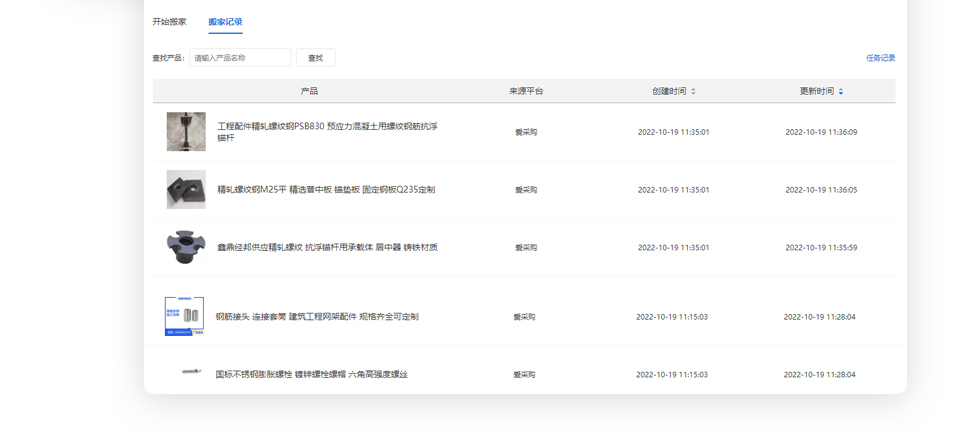The width and height of the screenshot is (978, 448).
Task: Open product title 鑫鼎经邦供应精轧螺纹
Action: click(x=327, y=247)
